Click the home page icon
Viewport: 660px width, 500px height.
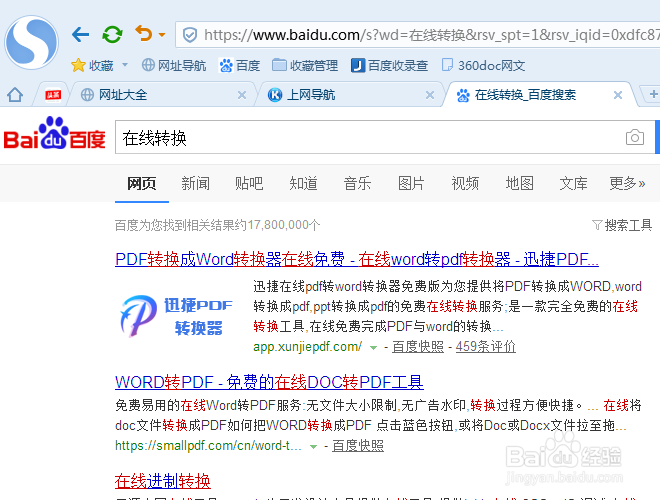pyautogui.click(x=15, y=95)
